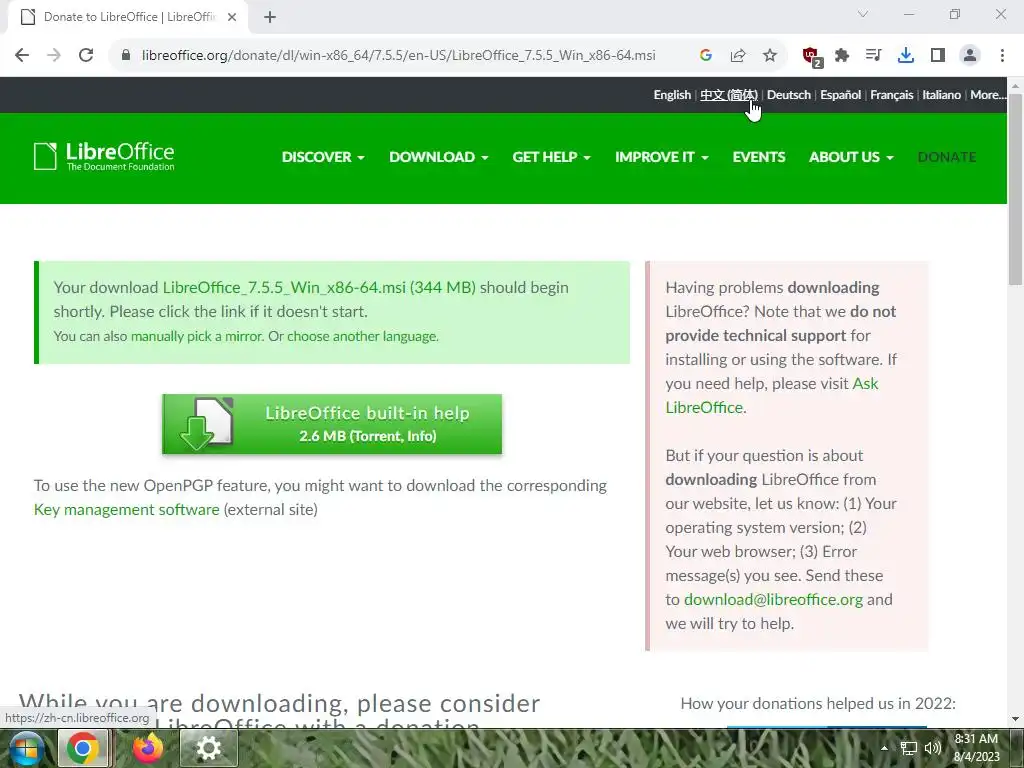Click the Google icon in address bar
Image resolution: width=1024 pixels, height=768 pixels.
click(x=705, y=56)
